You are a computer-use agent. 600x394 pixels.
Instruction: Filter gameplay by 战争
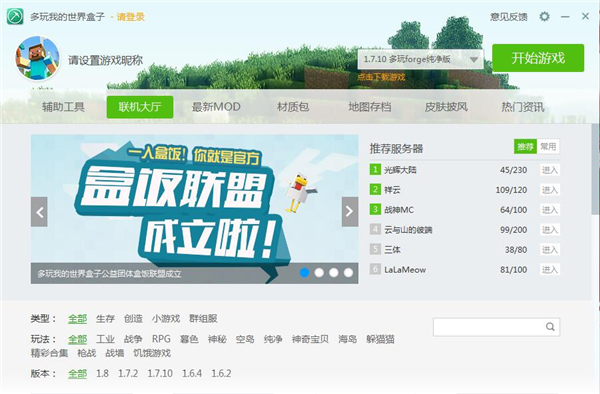133,339
